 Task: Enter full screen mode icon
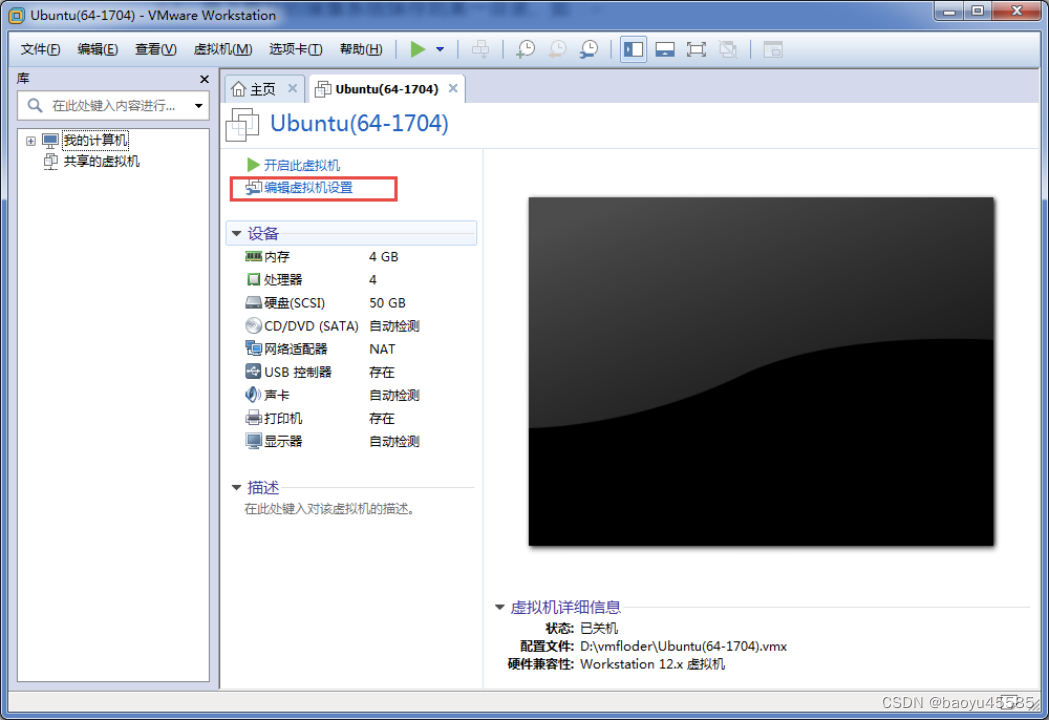696,50
